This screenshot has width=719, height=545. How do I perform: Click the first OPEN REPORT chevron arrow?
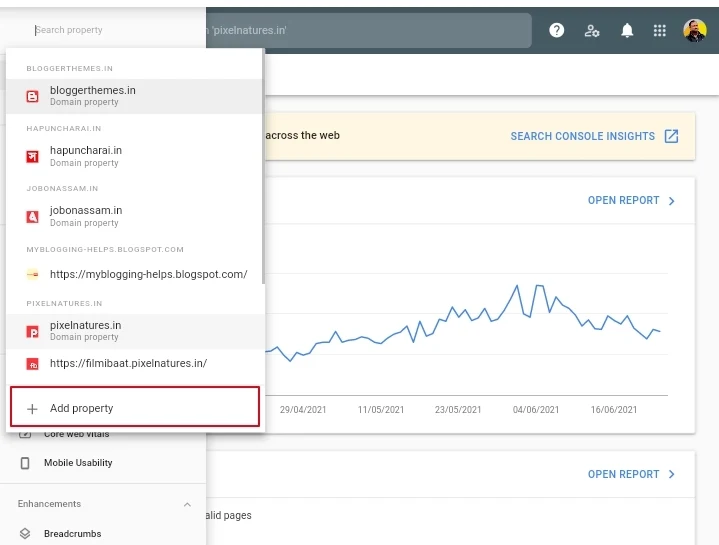(x=672, y=201)
